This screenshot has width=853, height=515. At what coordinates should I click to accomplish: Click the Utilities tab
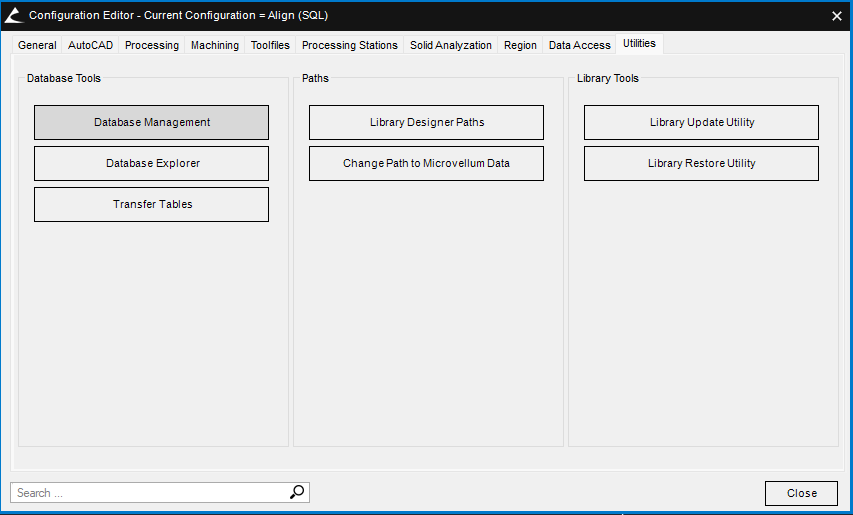click(x=639, y=44)
